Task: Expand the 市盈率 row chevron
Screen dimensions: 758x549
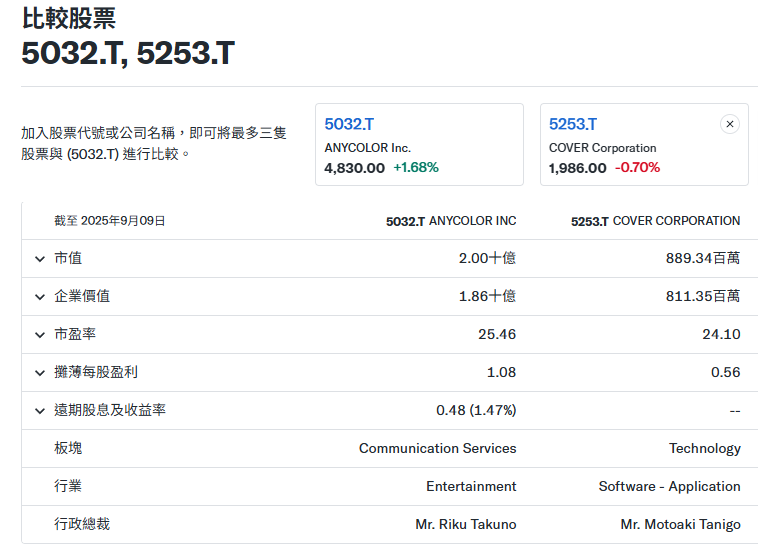Action: [40, 335]
